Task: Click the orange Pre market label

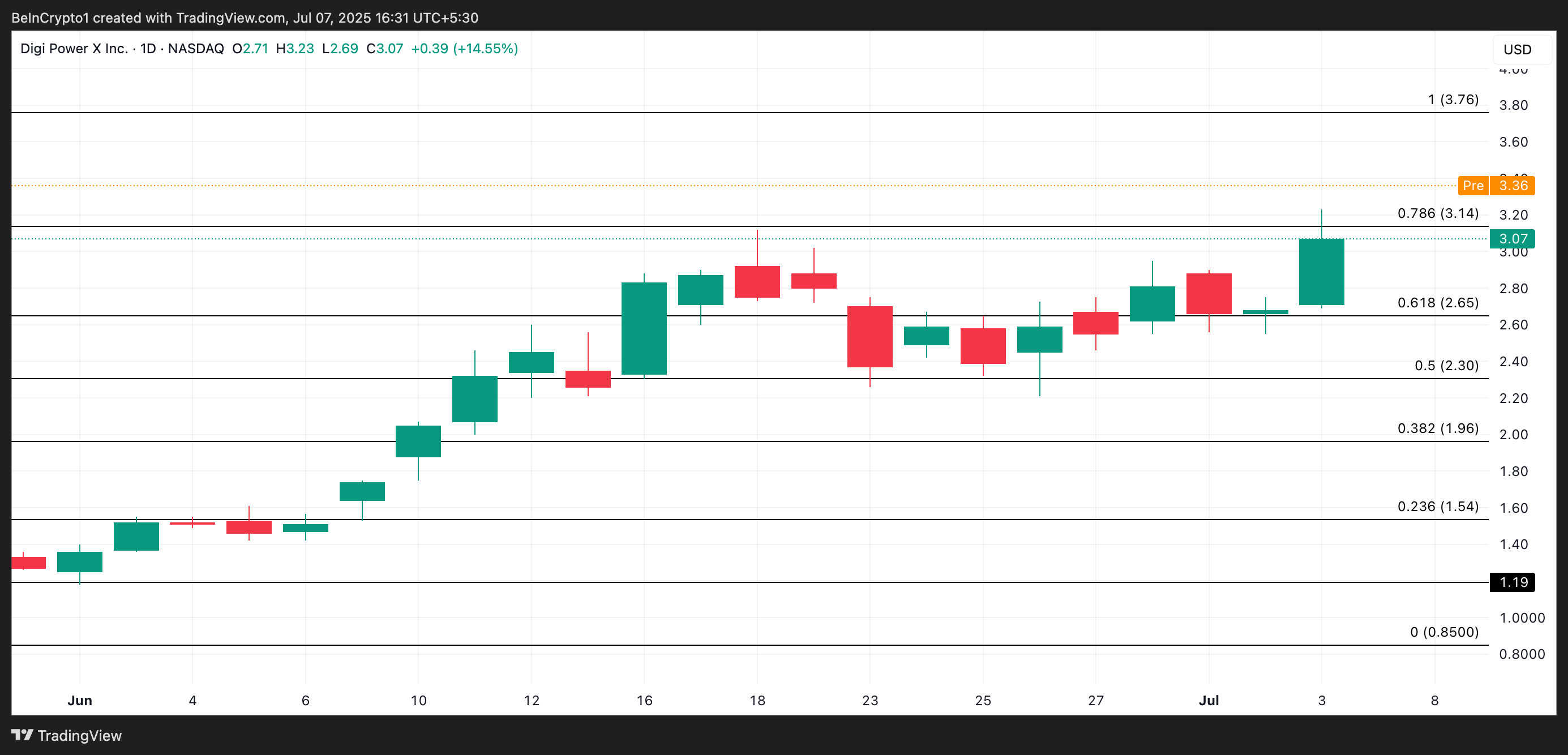Action: 1472,186
